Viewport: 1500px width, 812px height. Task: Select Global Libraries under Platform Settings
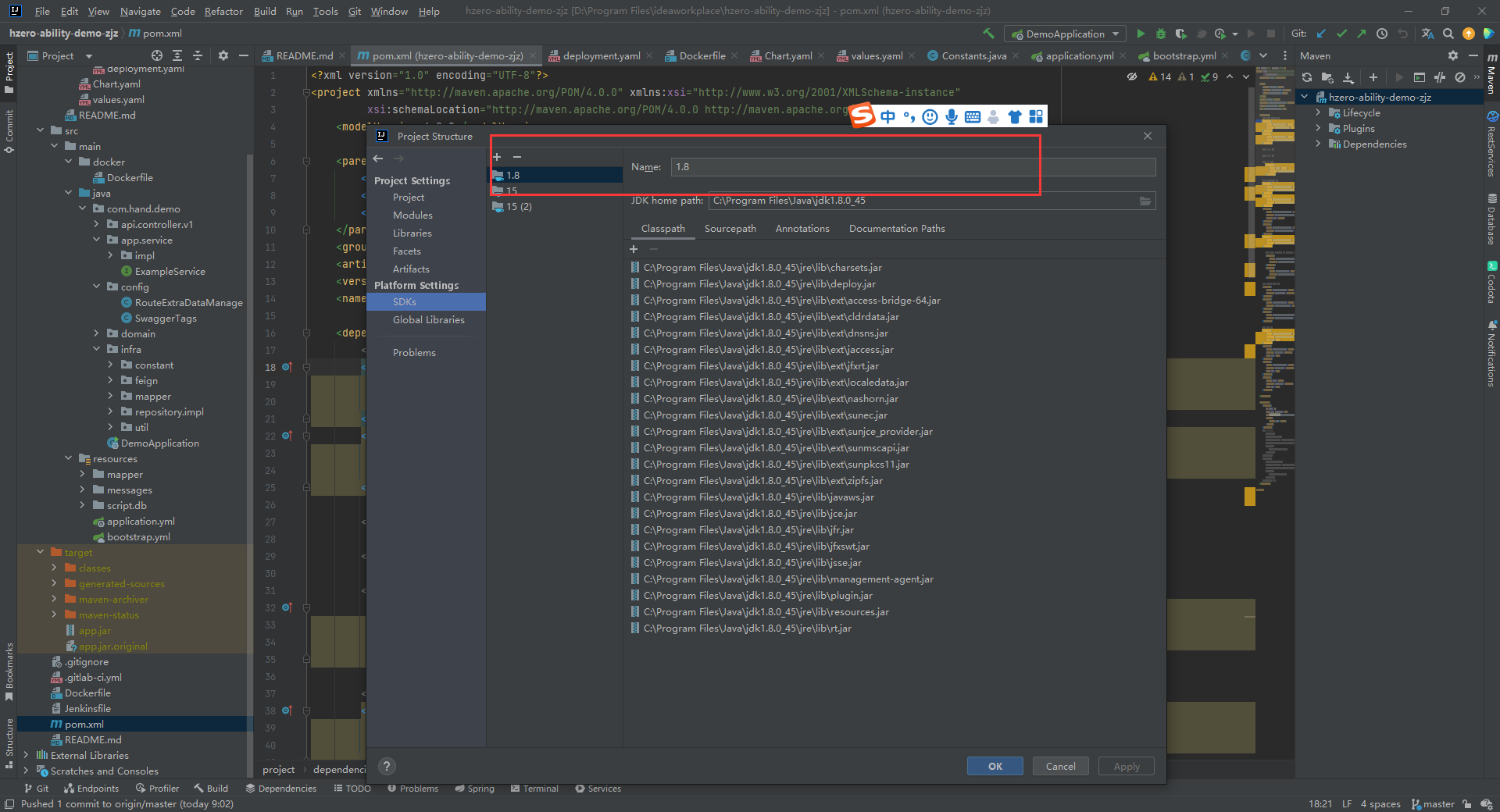tap(428, 320)
